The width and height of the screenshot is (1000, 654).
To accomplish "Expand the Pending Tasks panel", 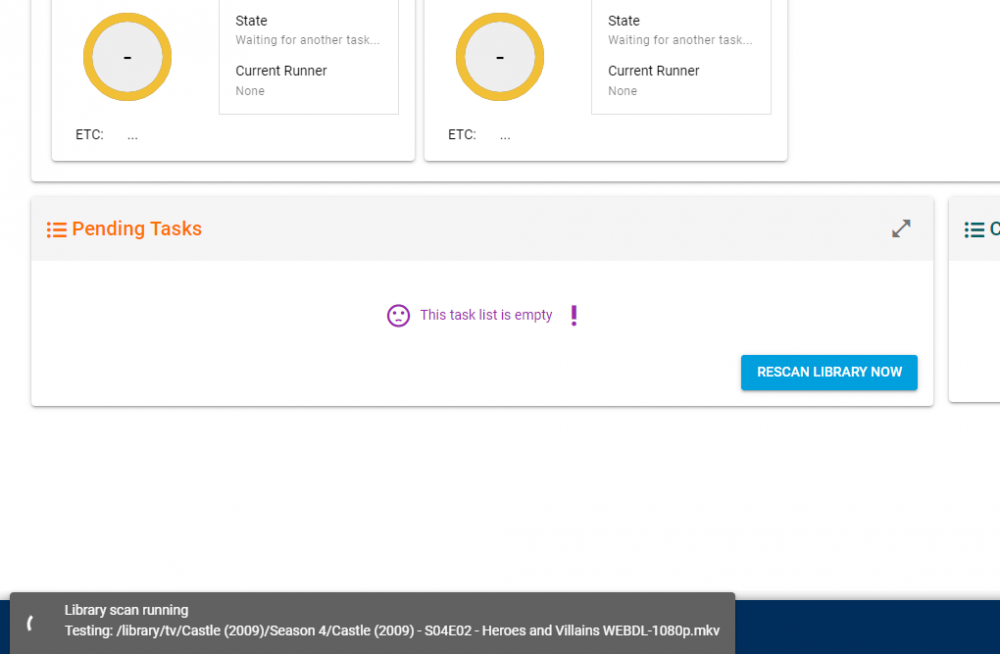I will (901, 228).
